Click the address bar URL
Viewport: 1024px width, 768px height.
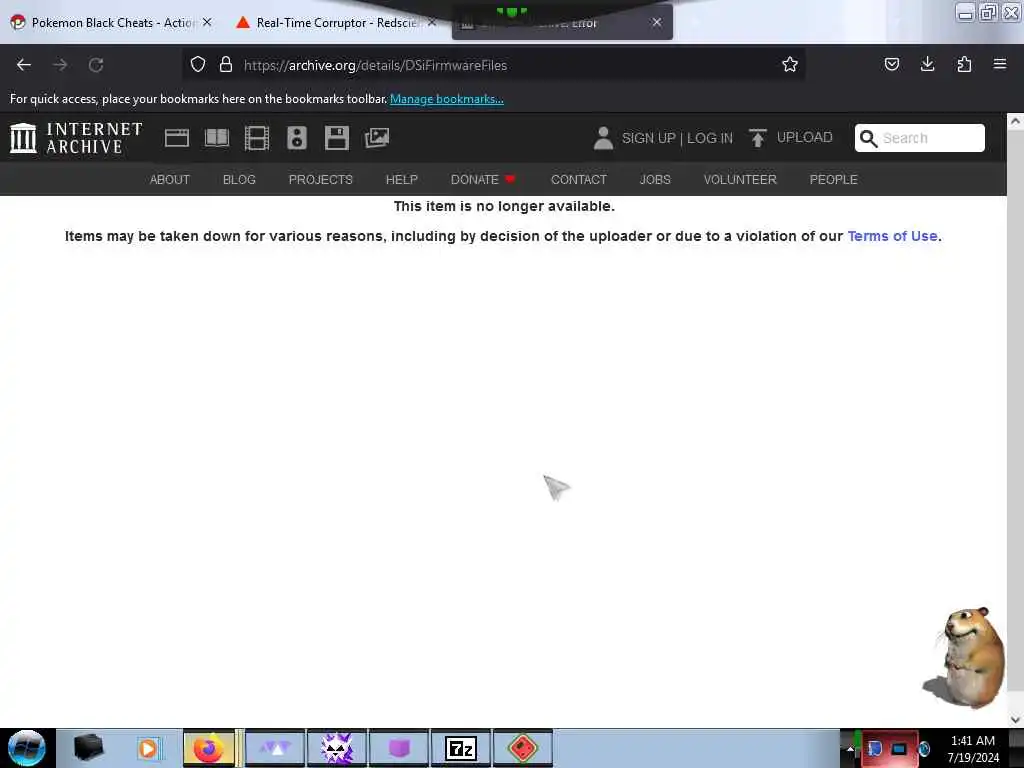[375, 65]
